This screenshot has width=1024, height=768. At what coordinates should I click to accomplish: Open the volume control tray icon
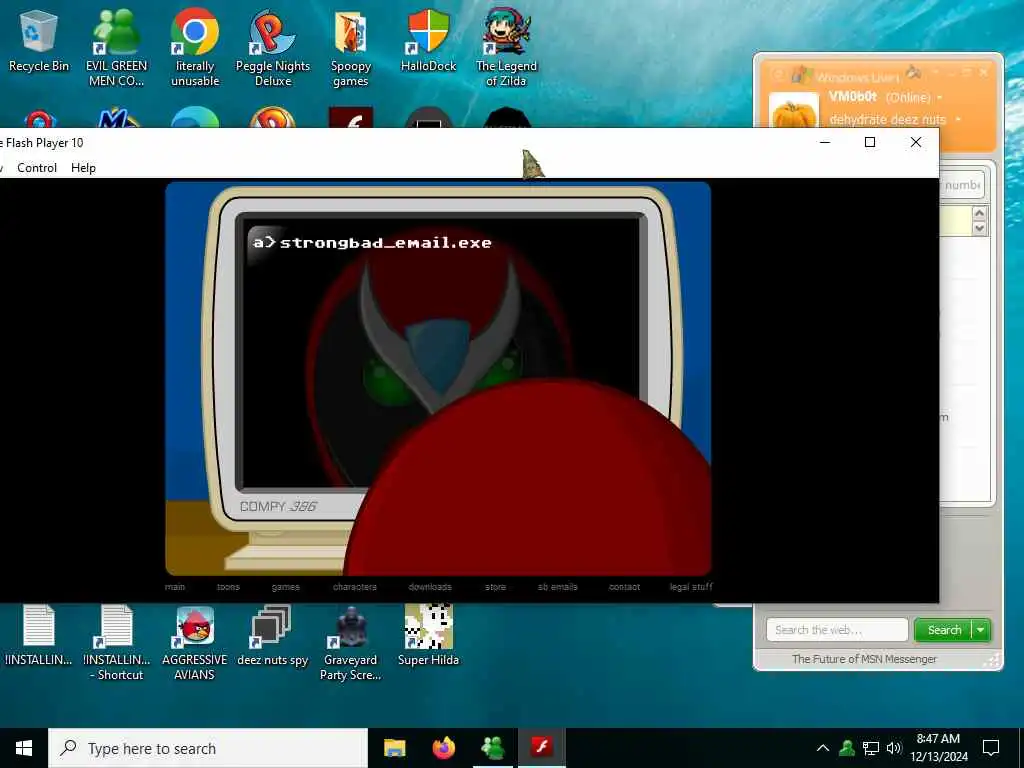pos(894,748)
